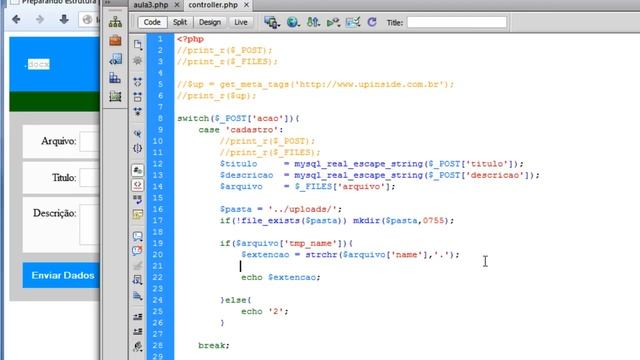Click the "switch($_POST['acao']){" code line
Screen dimensions: 640x360
pyautogui.click(x=238, y=119)
